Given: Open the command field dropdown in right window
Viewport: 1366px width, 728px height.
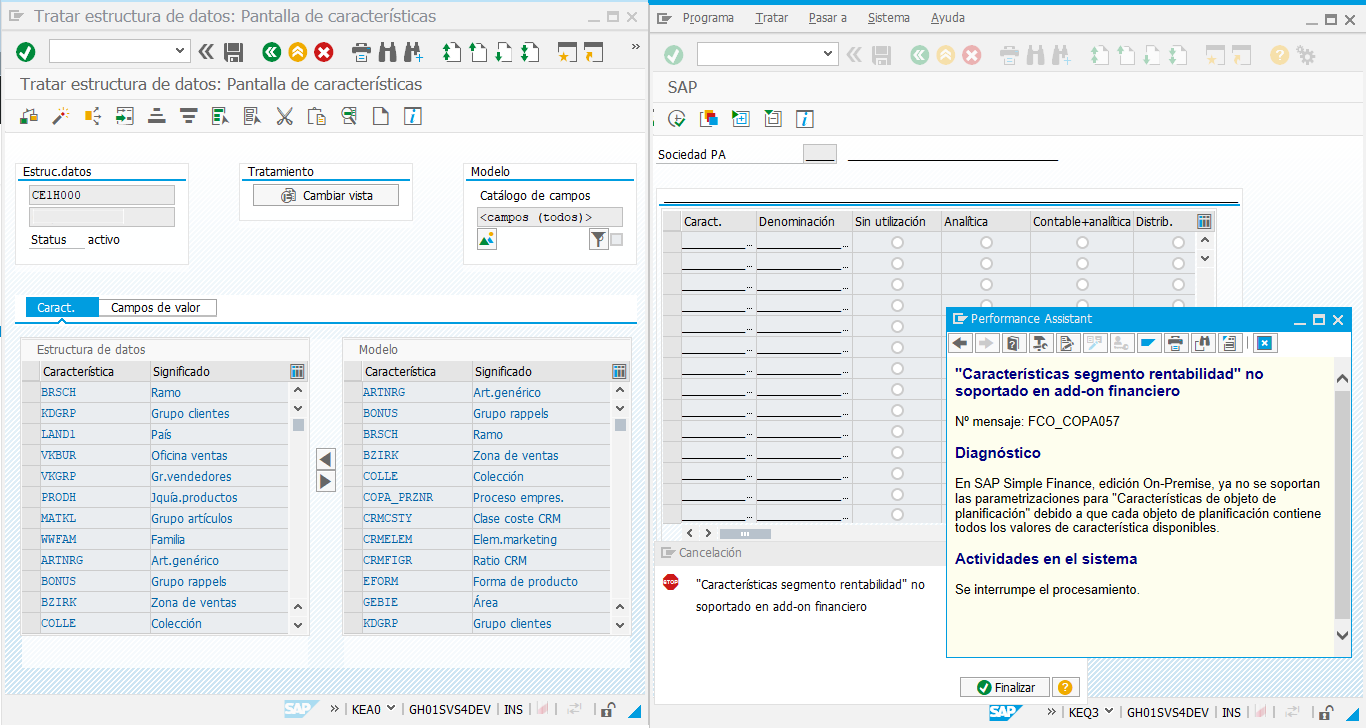Looking at the screenshot, I should (x=828, y=55).
